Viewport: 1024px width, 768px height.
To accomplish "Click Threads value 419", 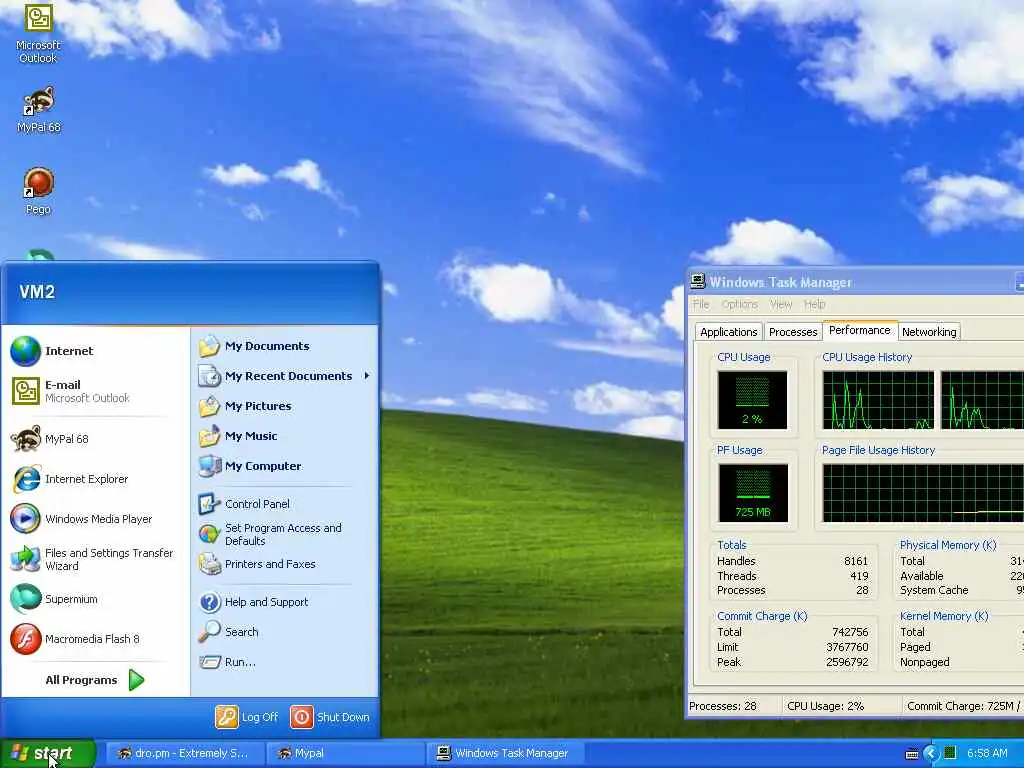I will [859, 576].
